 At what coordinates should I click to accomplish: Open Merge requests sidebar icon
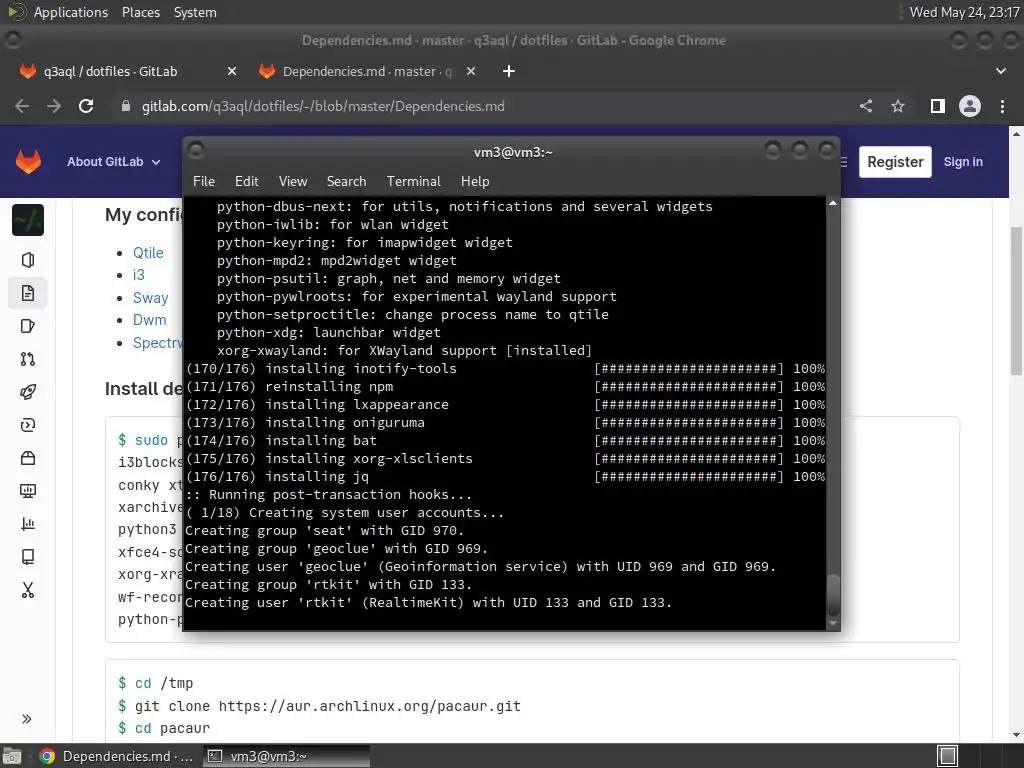pos(28,359)
